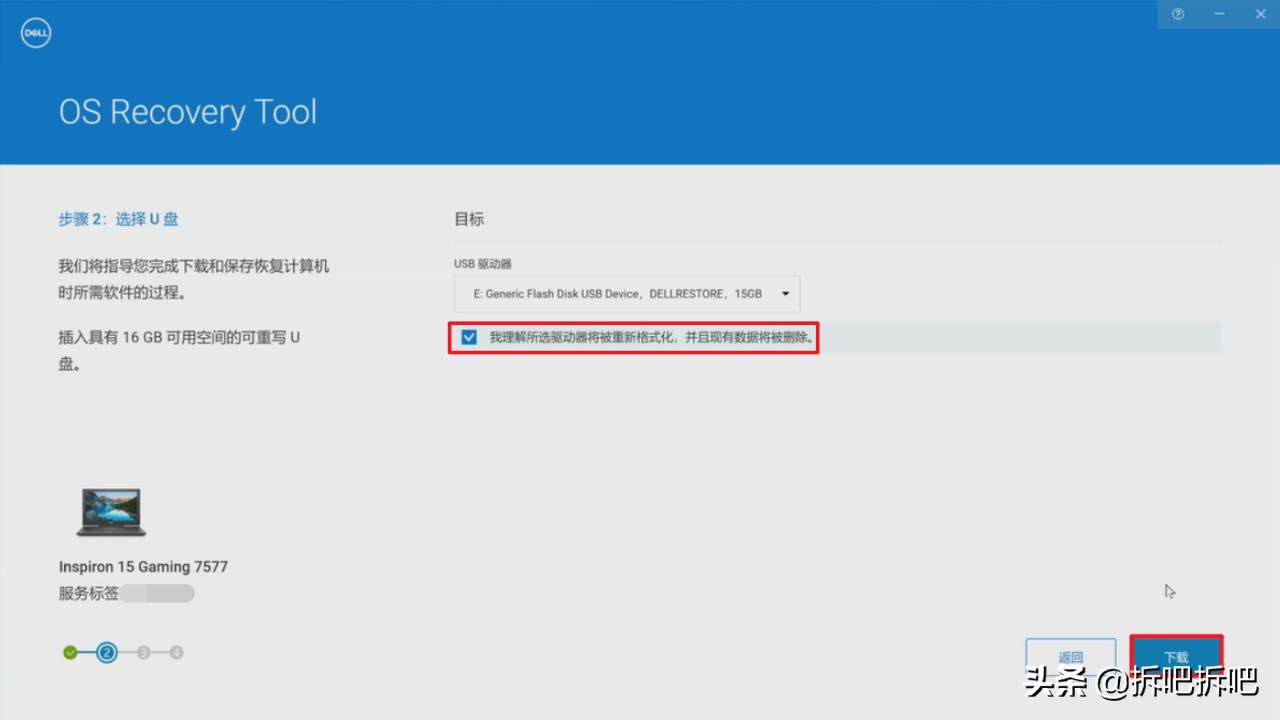Click the green checkmark icon for step 1
This screenshot has height=720, width=1280.
tap(70, 651)
